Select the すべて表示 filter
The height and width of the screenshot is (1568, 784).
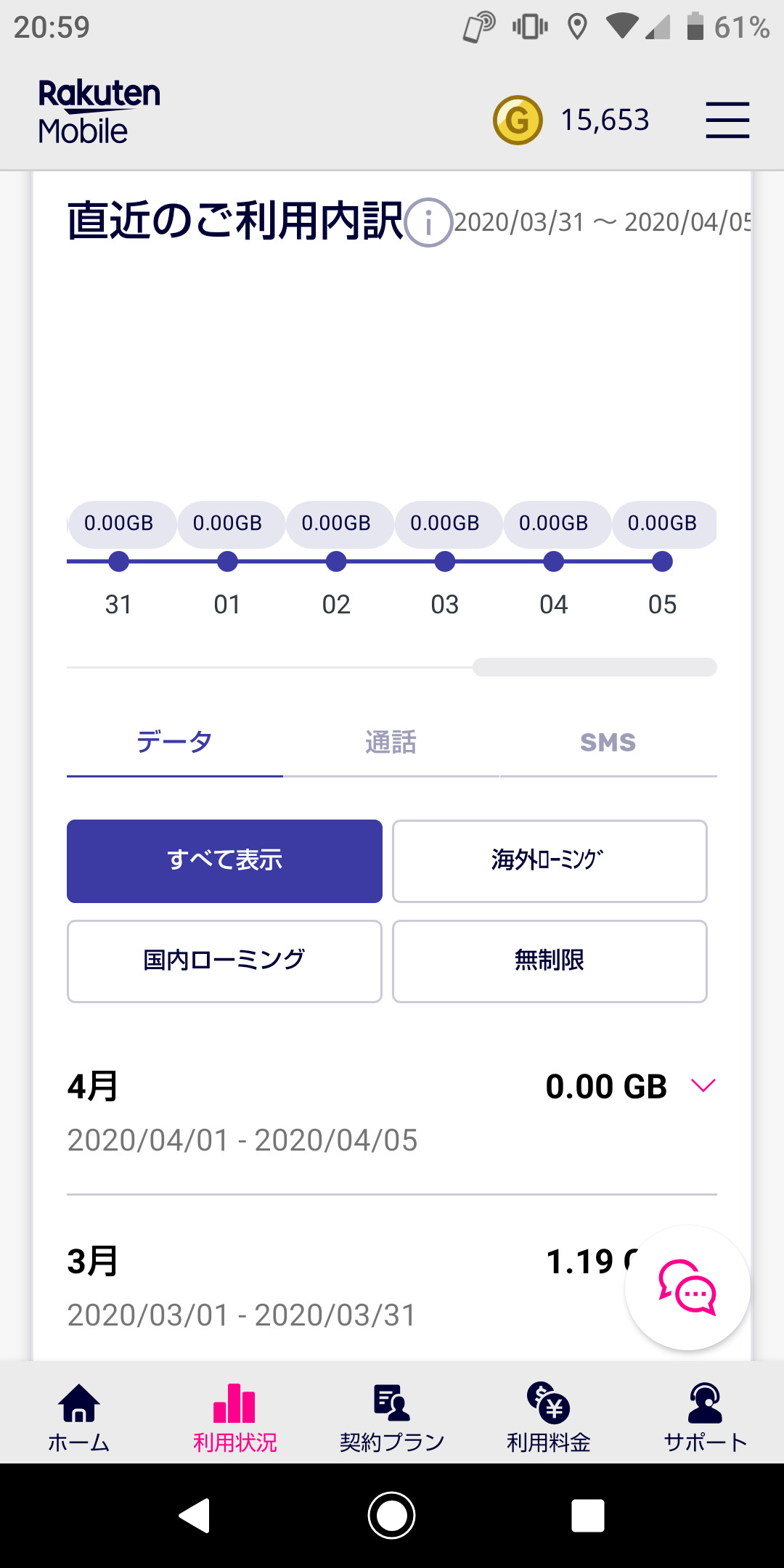pyautogui.click(x=224, y=861)
